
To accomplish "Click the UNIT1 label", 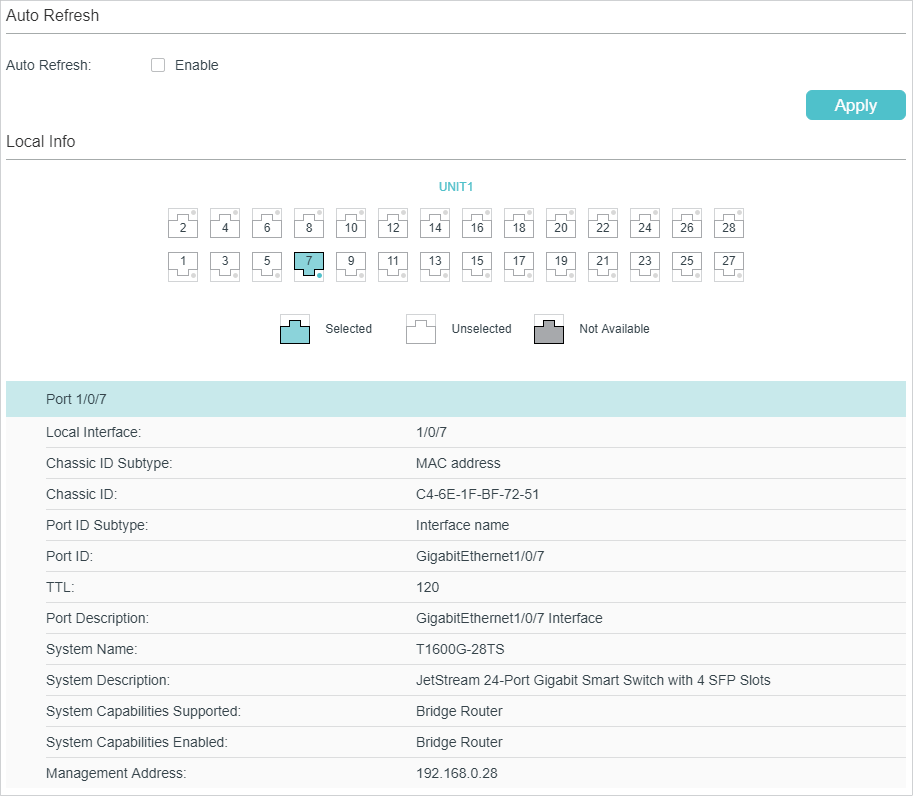I will (x=456, y=187).
